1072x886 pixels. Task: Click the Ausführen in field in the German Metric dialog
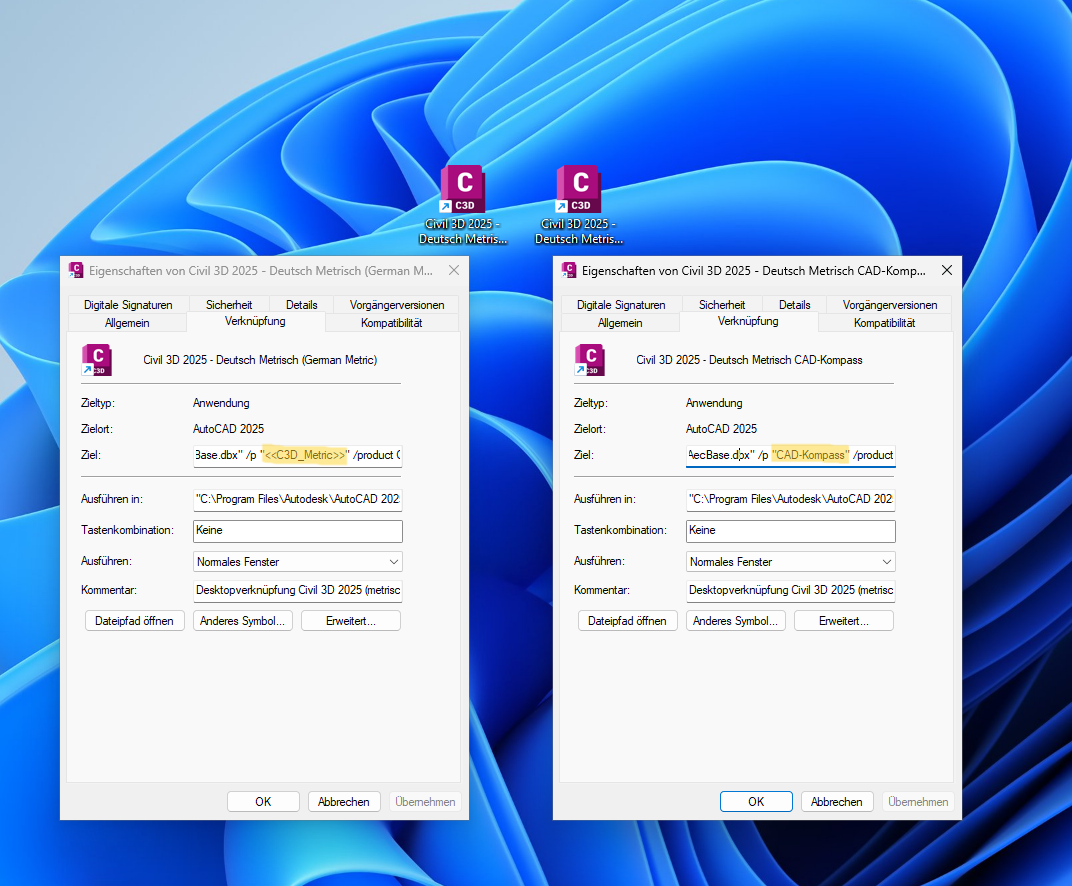click(298, 499)
